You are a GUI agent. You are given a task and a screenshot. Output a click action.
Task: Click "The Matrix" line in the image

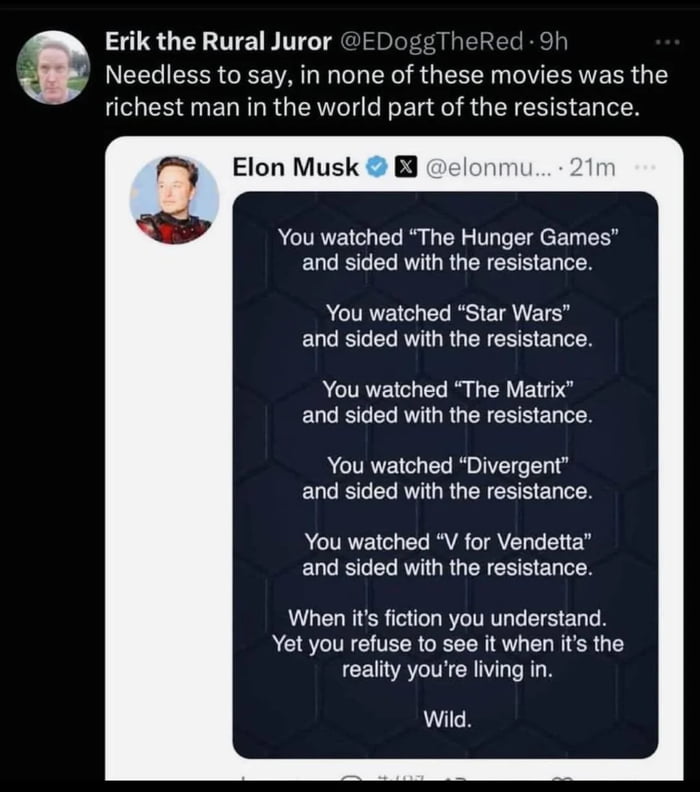(448, 389)
